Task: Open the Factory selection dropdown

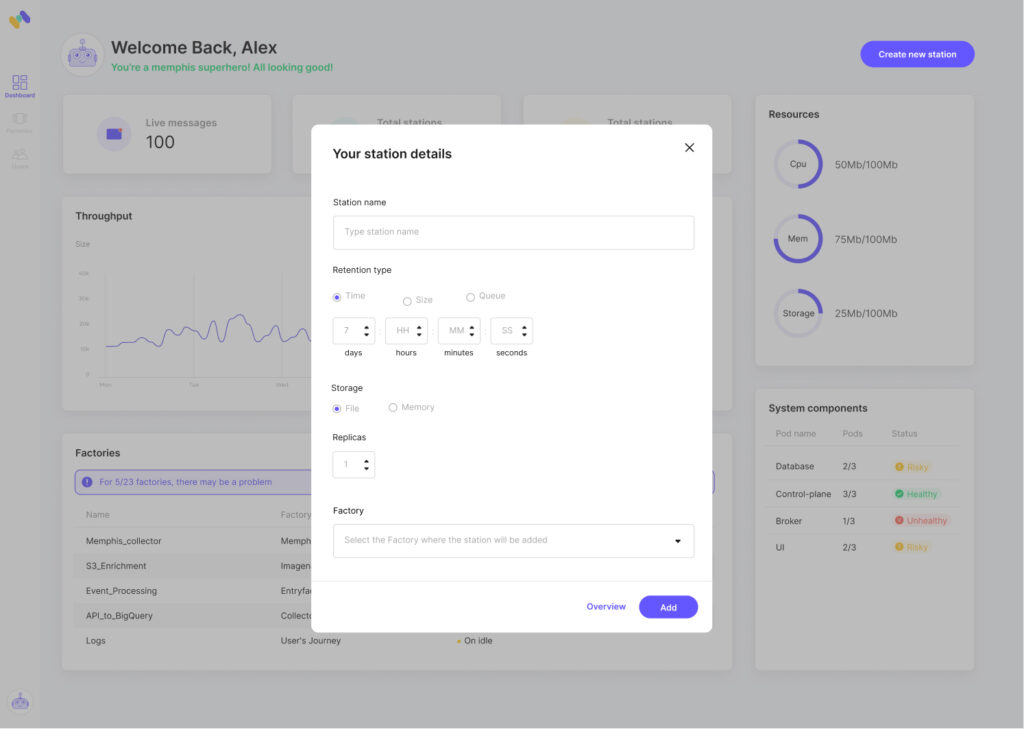Action: coord(513,541)
